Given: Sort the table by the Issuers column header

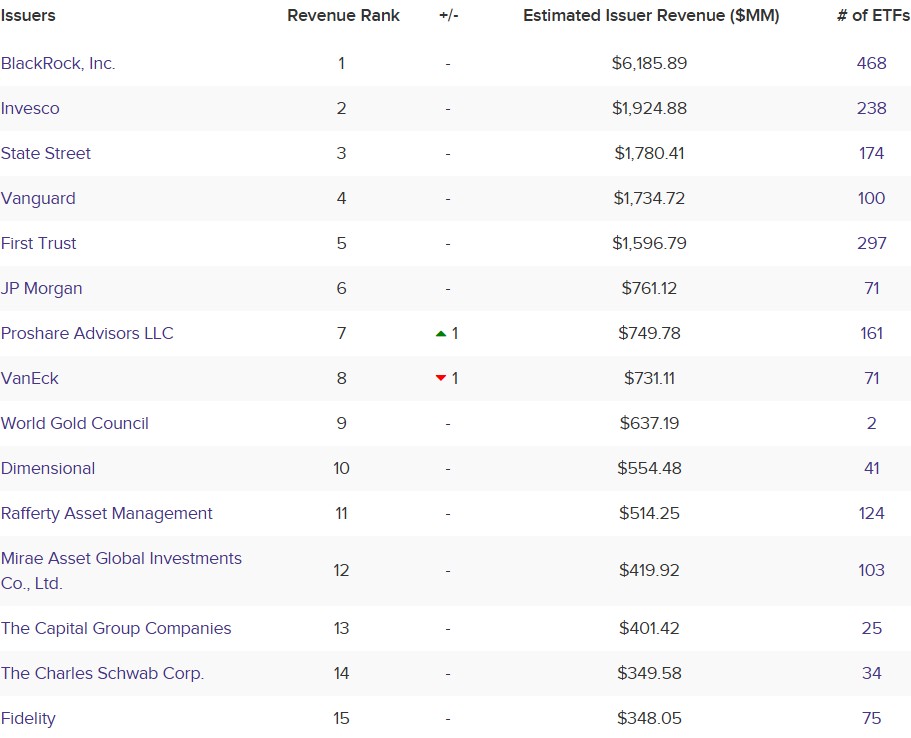Looking at the screenshot, I should [x=29, y=15].
